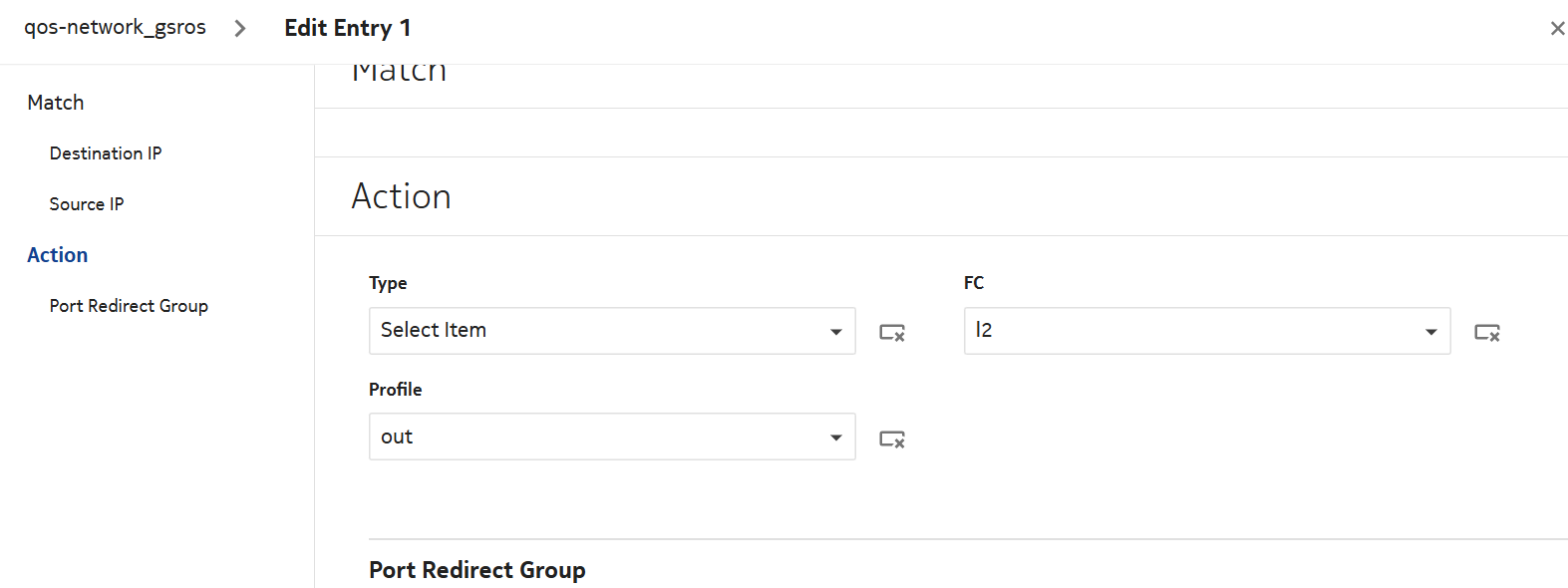The height and width of the screenshot is (588, 1568).
Task: Expand the Profile dropdown arrow
Action: click(x=835, y=438)
